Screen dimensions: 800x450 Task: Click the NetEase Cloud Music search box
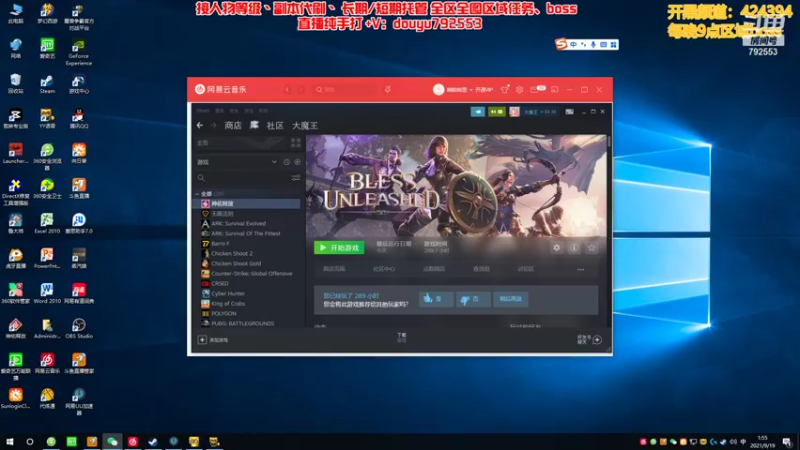pyautogui.click(x=345, y=90)
